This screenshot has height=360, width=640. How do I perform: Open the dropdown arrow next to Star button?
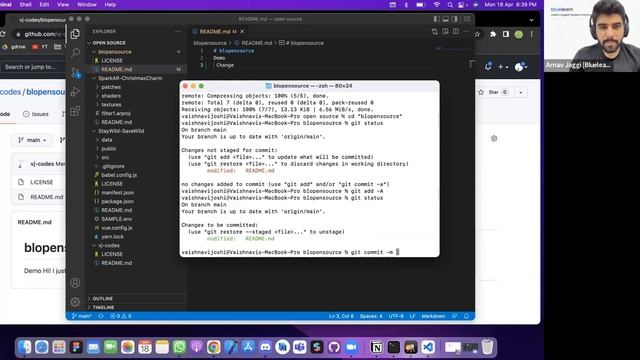point(520,92)
